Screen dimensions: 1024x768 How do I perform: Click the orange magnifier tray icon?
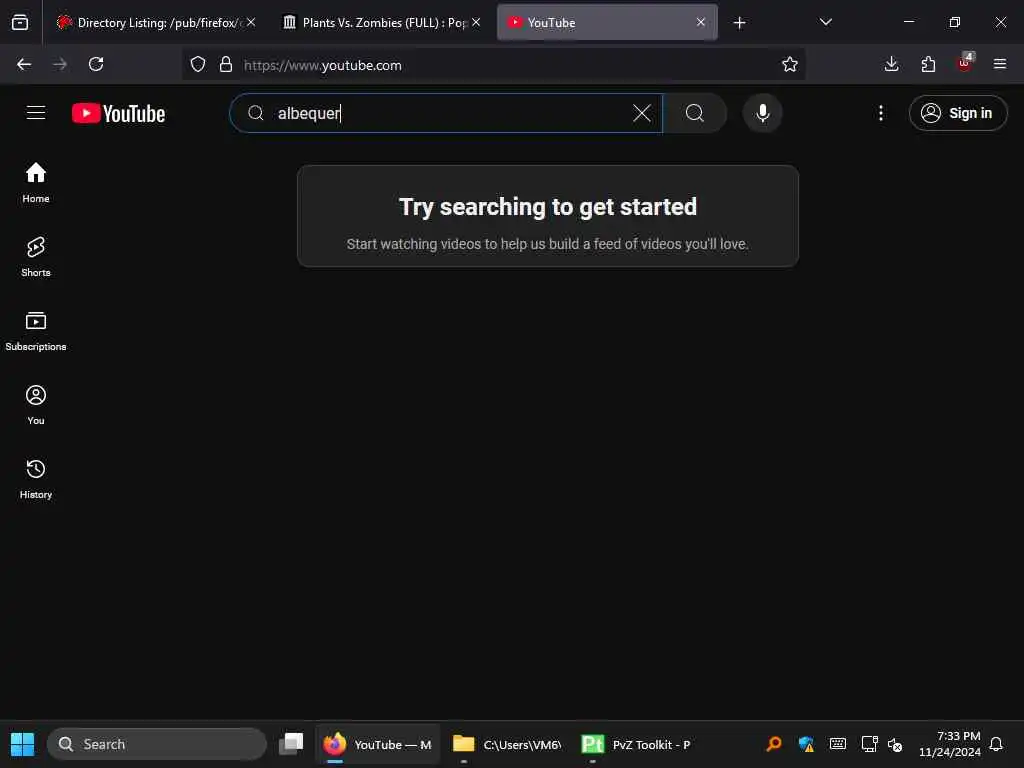pyautogui.click(x=773, y=744)
